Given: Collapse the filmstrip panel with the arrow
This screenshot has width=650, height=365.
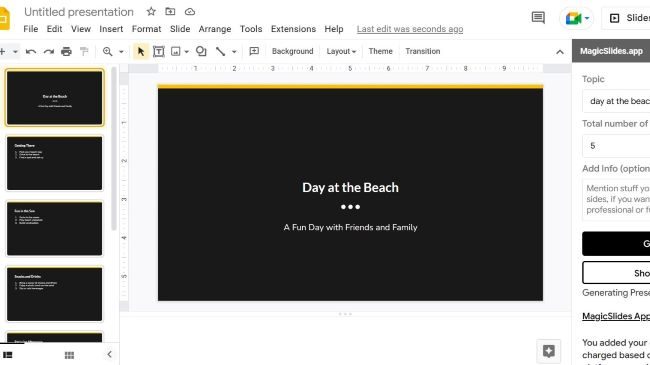Looking at the screenshot, I should point(109,355).
